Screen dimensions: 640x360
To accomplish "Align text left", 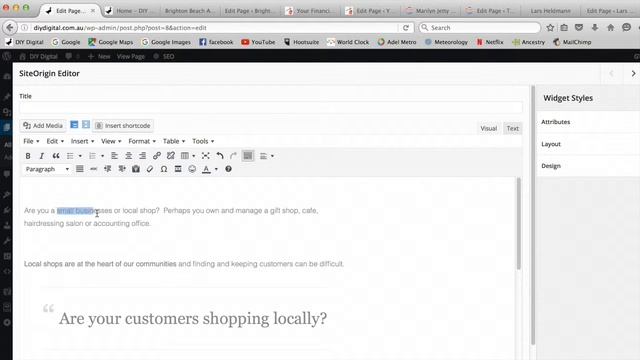I will pyautogui.click(x=114, y=156).
